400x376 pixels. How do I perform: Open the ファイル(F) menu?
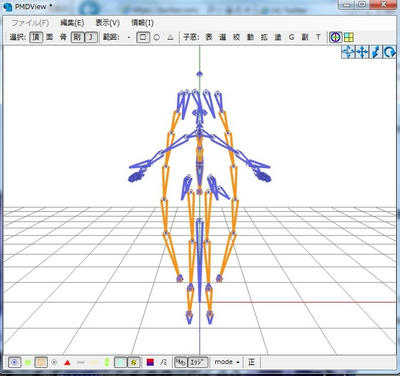click(30, 23)
